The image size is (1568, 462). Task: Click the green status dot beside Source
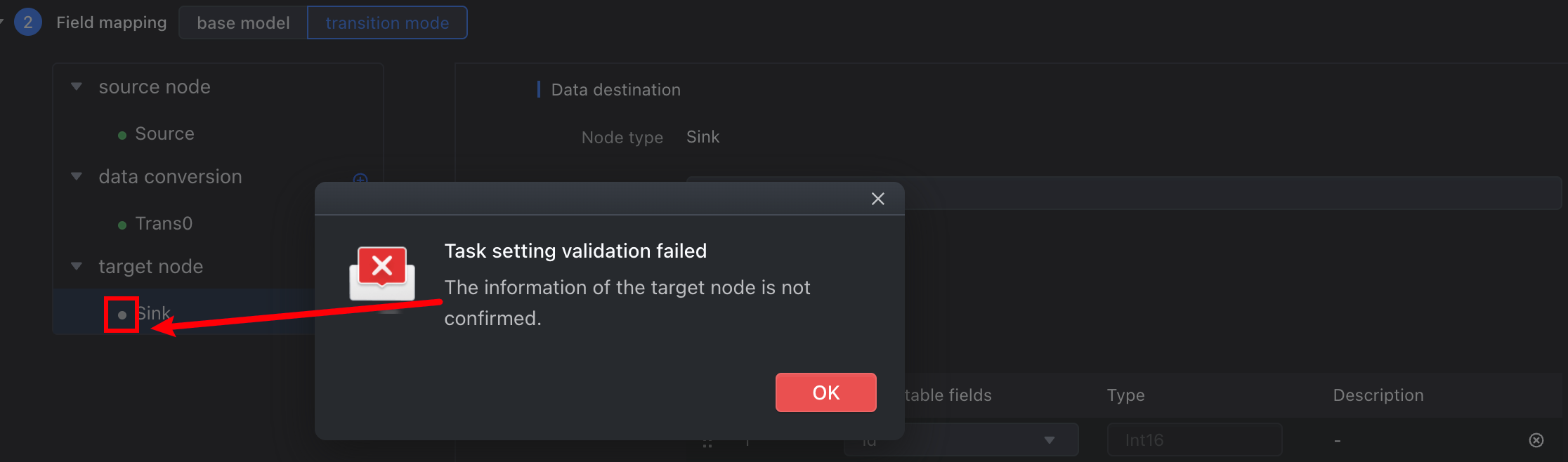(122, 136)
